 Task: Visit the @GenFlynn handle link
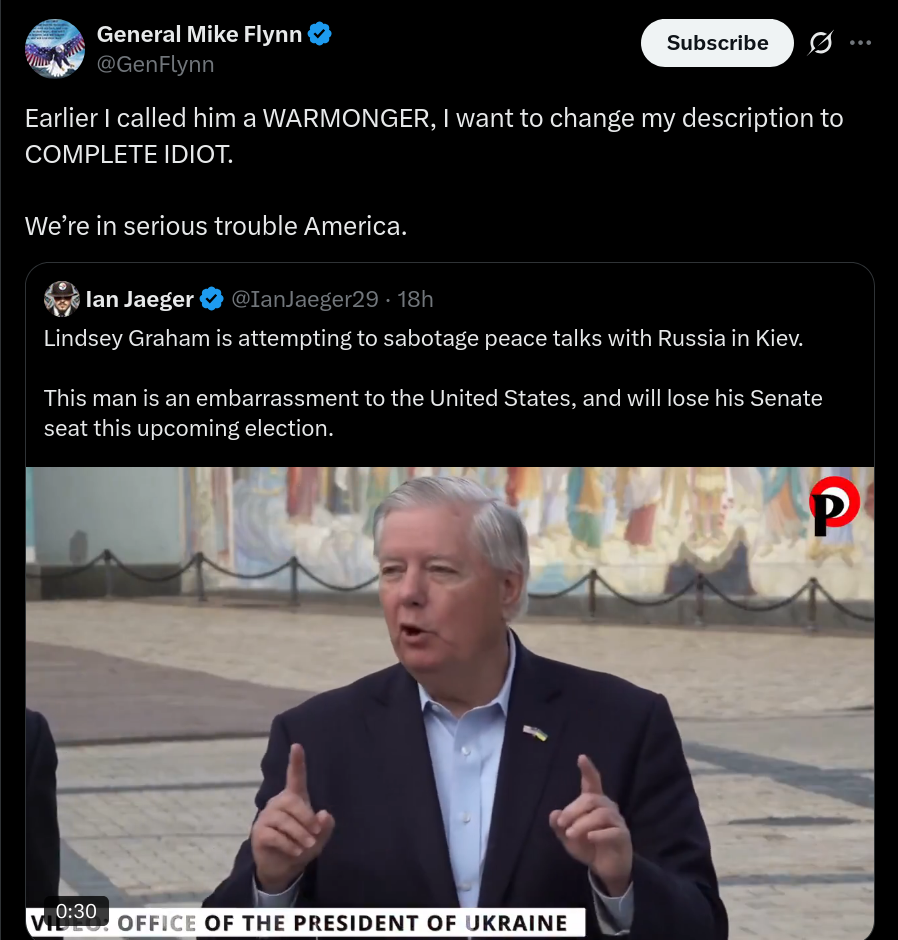click(x=155, y=64)
